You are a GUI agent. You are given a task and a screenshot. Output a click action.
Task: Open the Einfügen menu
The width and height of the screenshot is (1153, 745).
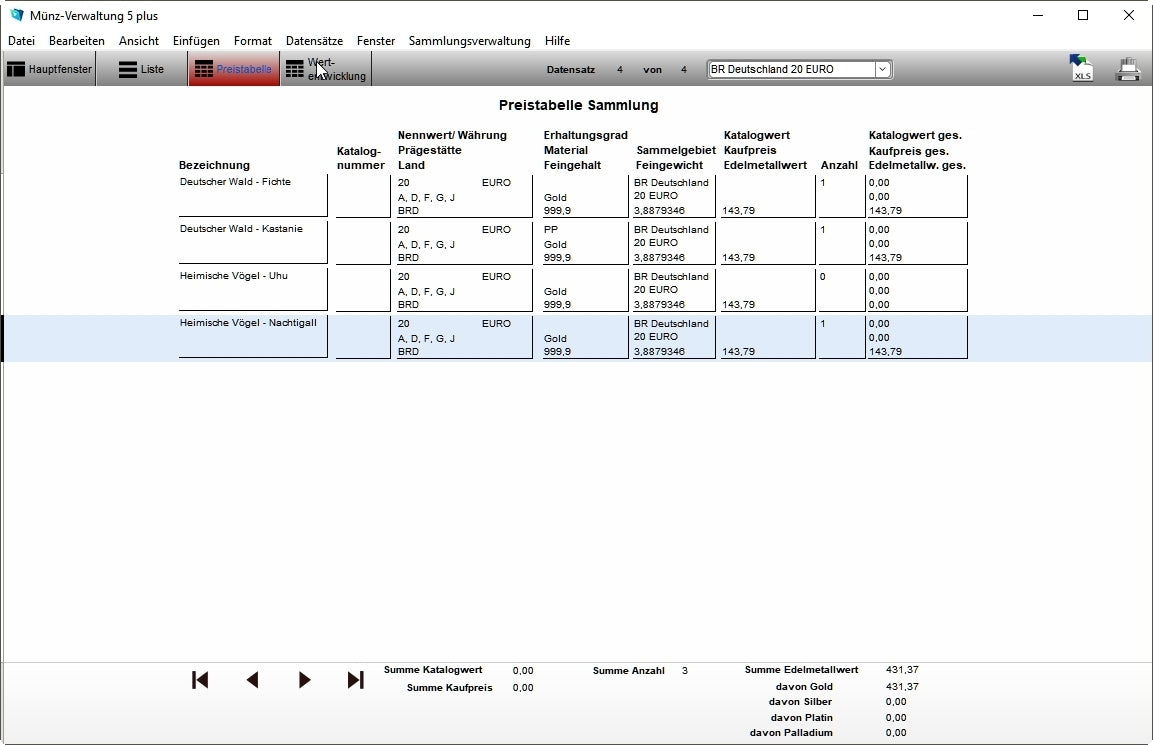(196, 41)
